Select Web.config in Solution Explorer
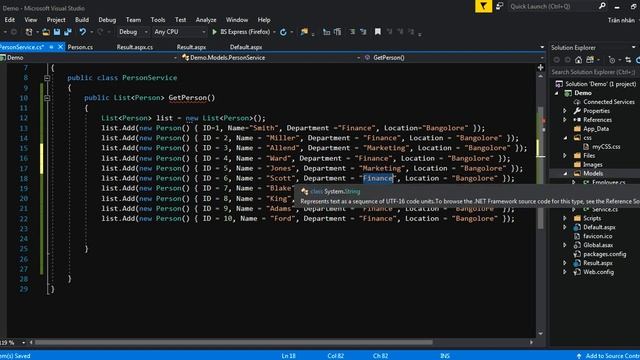 tap(598, 272)
